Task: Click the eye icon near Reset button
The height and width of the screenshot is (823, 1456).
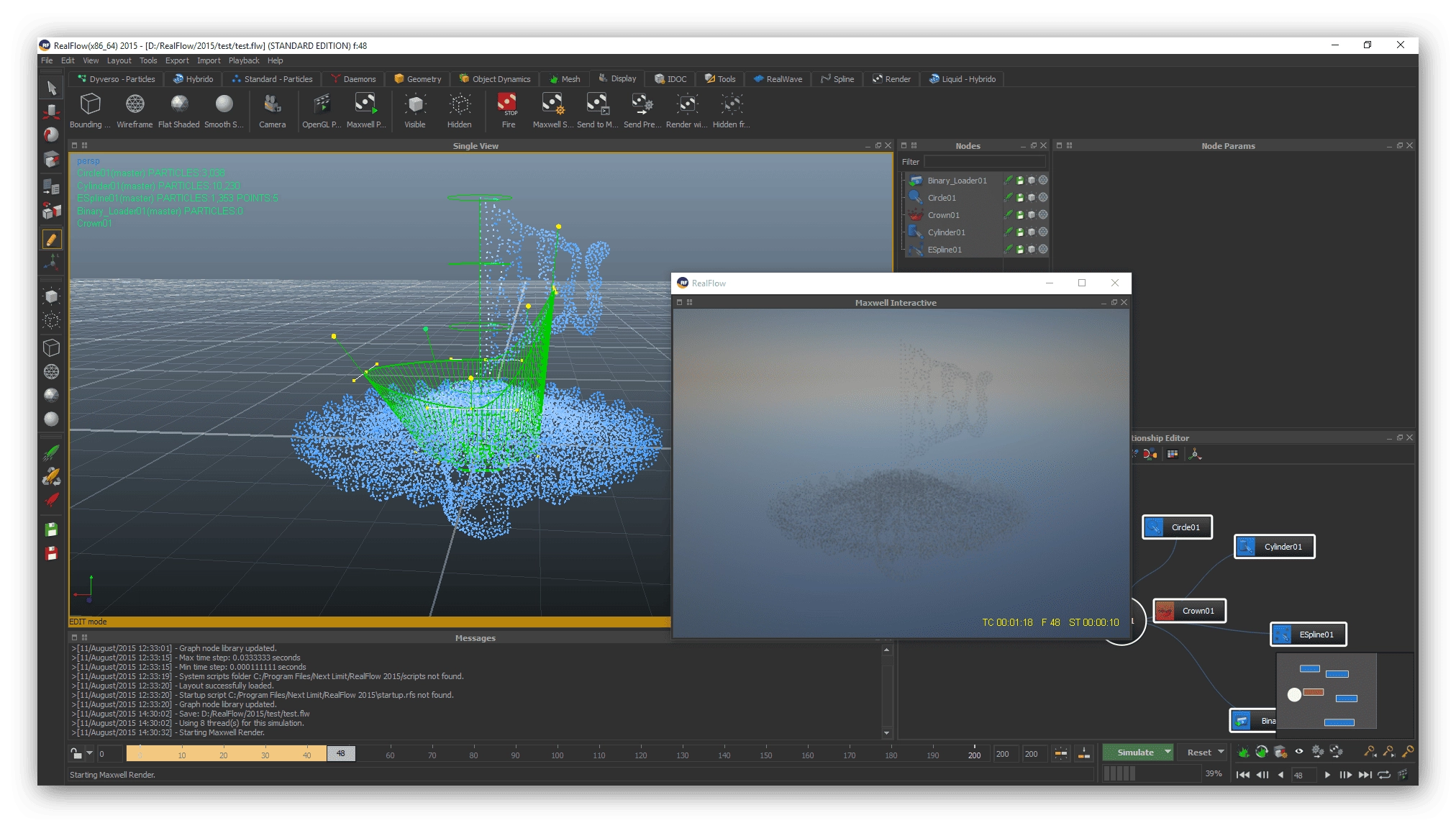Action: [1299, 752]
